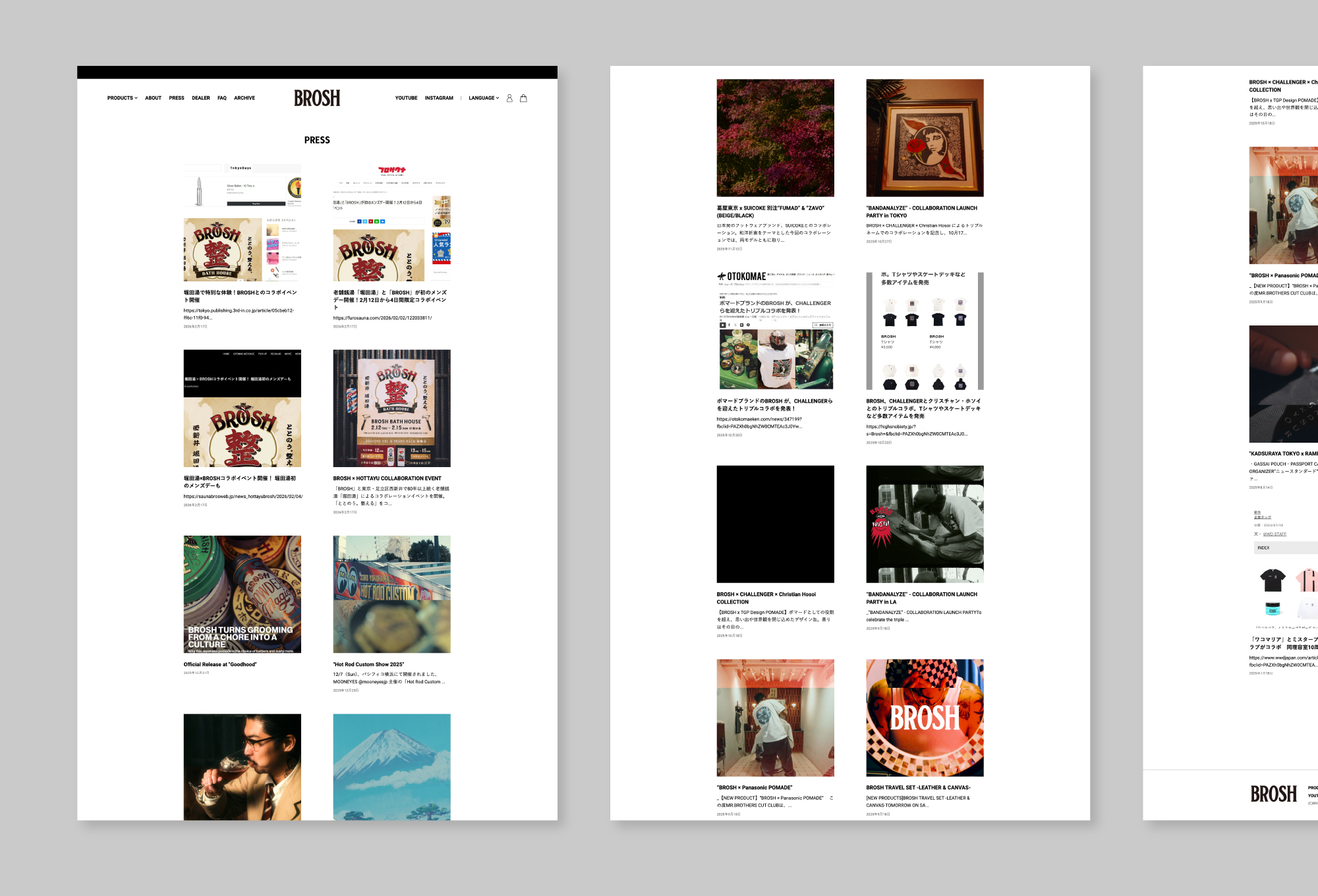Open the furosauna.com article URL
Image resolution: width=1318 pixels, height=896 pixels.
click(x=382, y=318)
